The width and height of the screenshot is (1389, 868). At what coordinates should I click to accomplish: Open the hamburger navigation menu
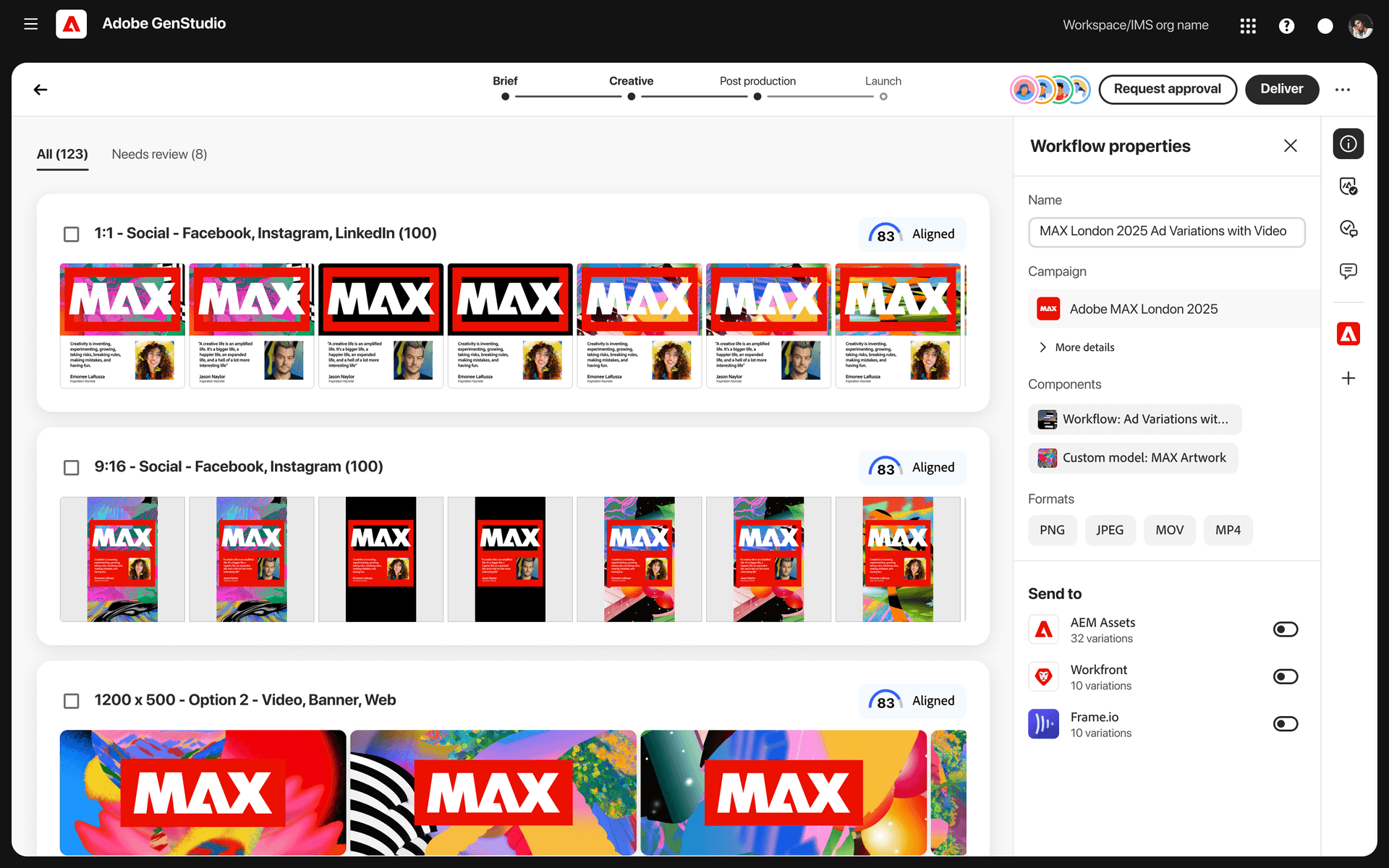point(30,25)
